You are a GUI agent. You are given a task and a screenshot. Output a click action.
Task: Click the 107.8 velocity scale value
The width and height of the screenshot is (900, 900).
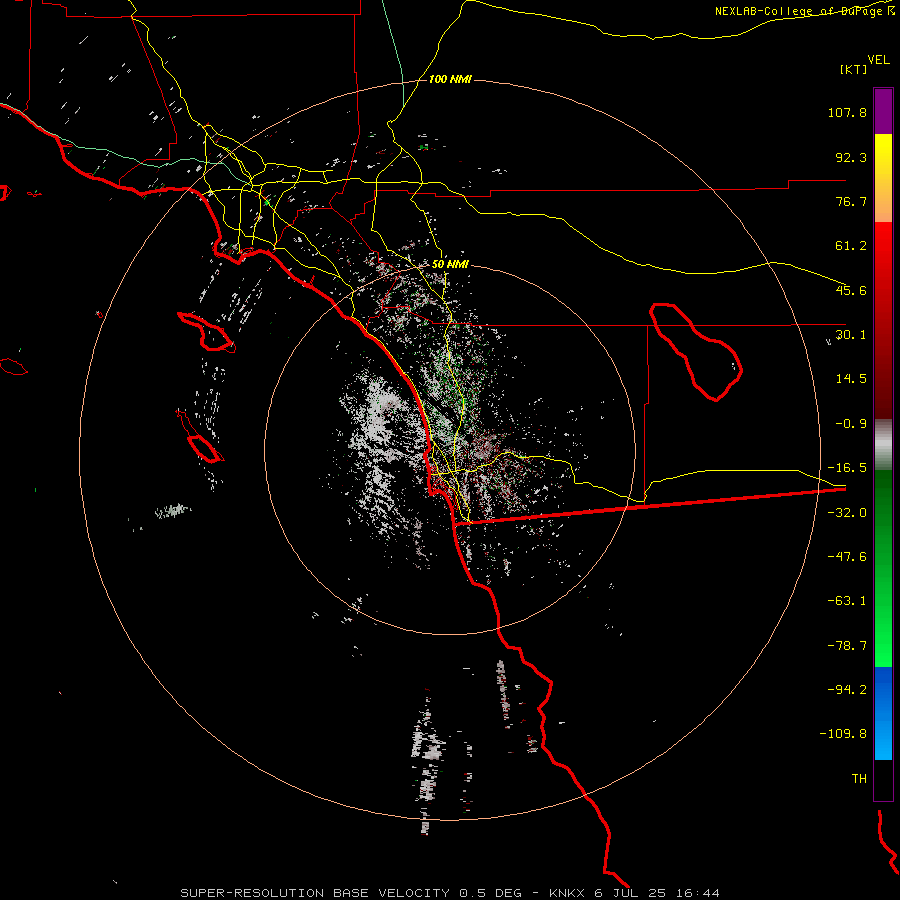pyautogui.click(x=847, y=112)
